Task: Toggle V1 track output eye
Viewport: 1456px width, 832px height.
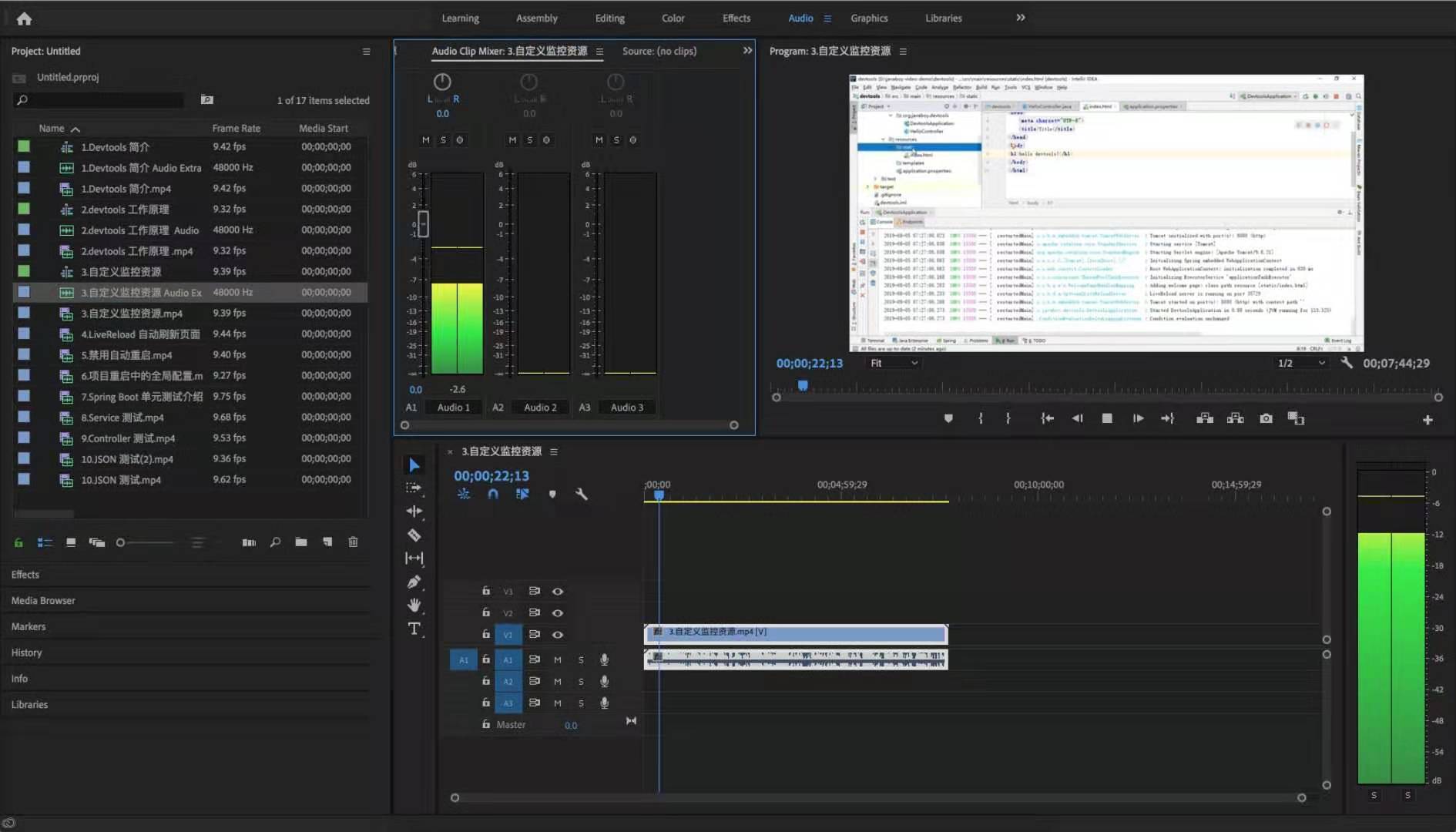Action: click(558, 635)
